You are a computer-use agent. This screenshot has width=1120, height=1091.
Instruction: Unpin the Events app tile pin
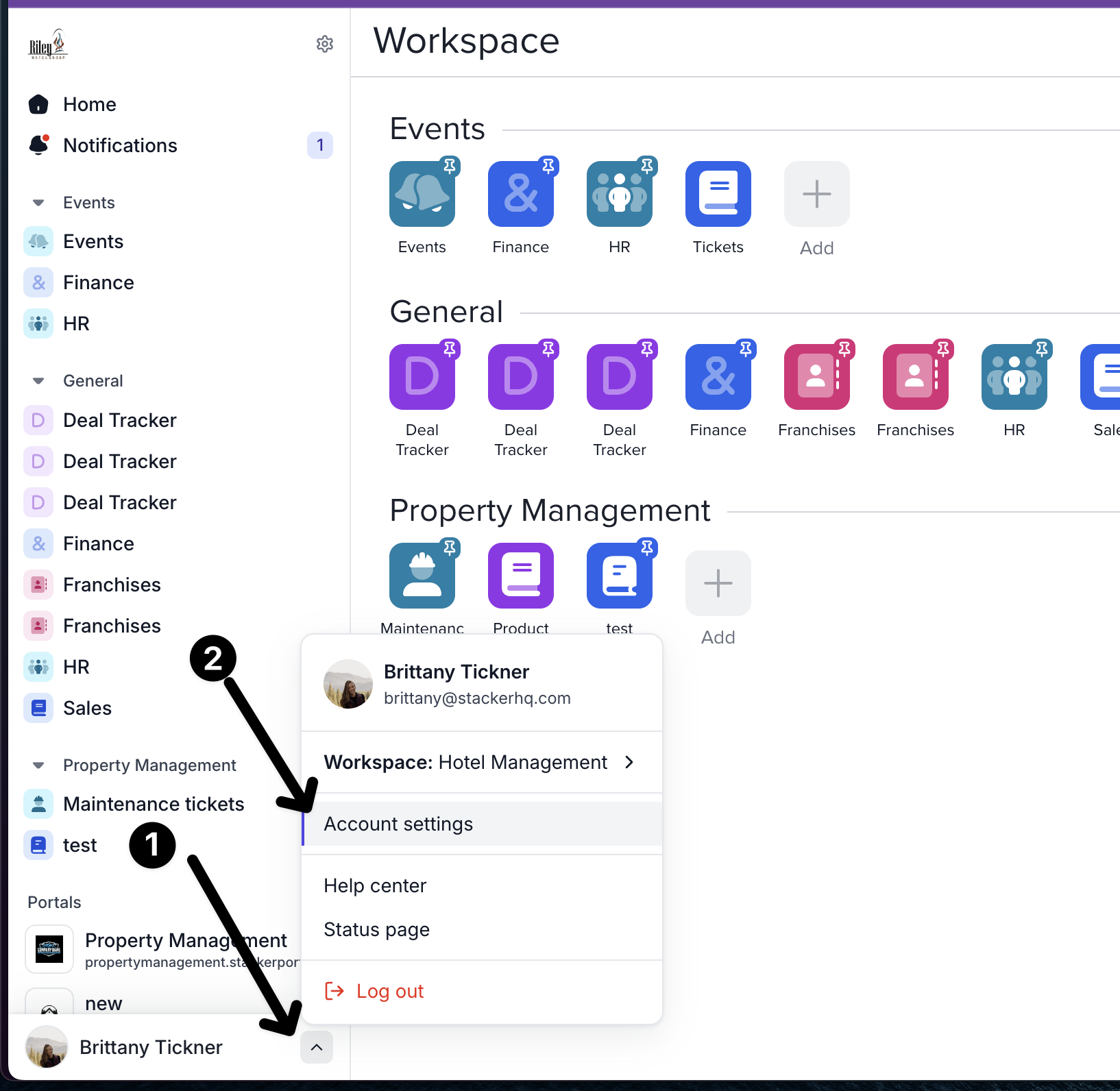[450, 165]
